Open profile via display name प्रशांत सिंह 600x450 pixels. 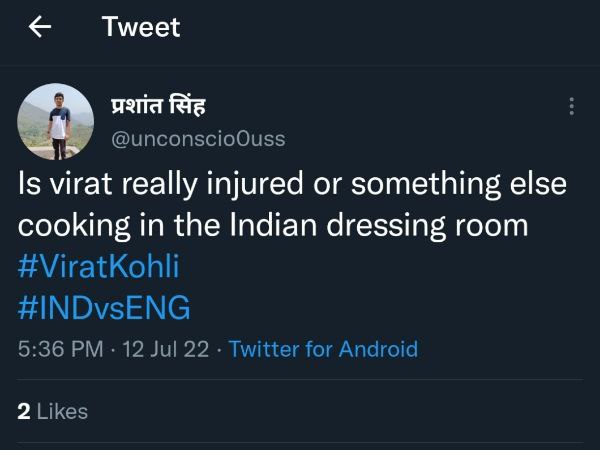click(159, 105)
